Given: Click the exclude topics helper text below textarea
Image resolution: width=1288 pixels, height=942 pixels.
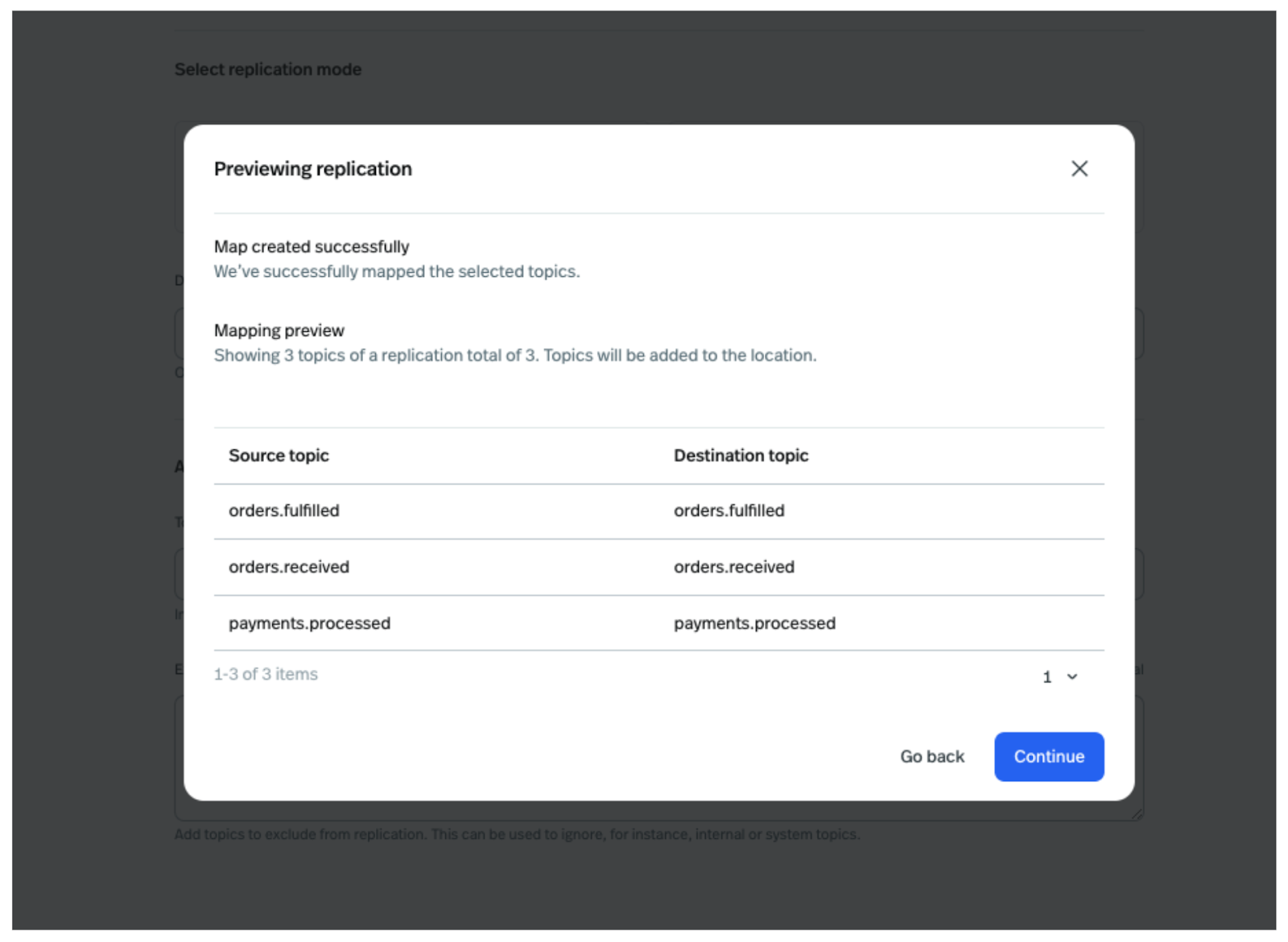Looking at the screenshot, I should 517,834.
